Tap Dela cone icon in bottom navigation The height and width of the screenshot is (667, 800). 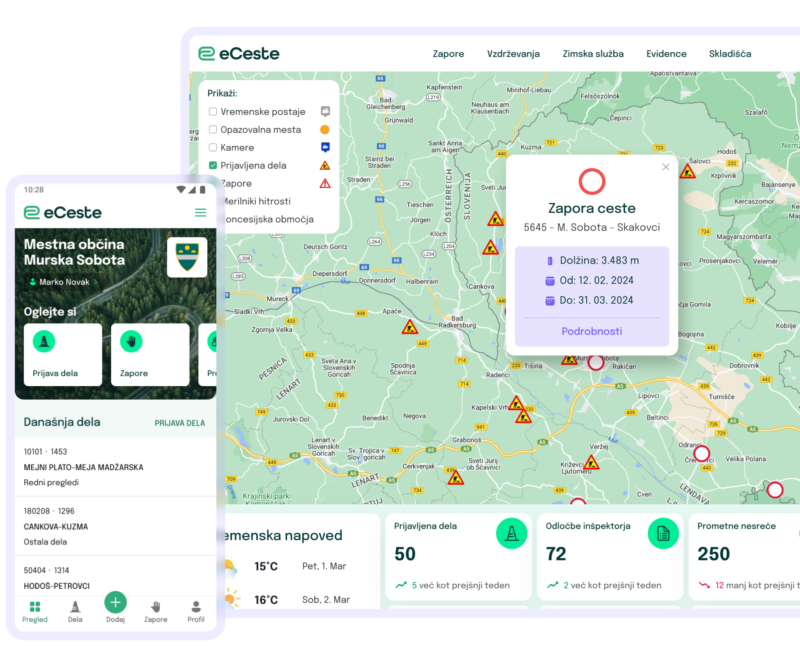point(75,611)
